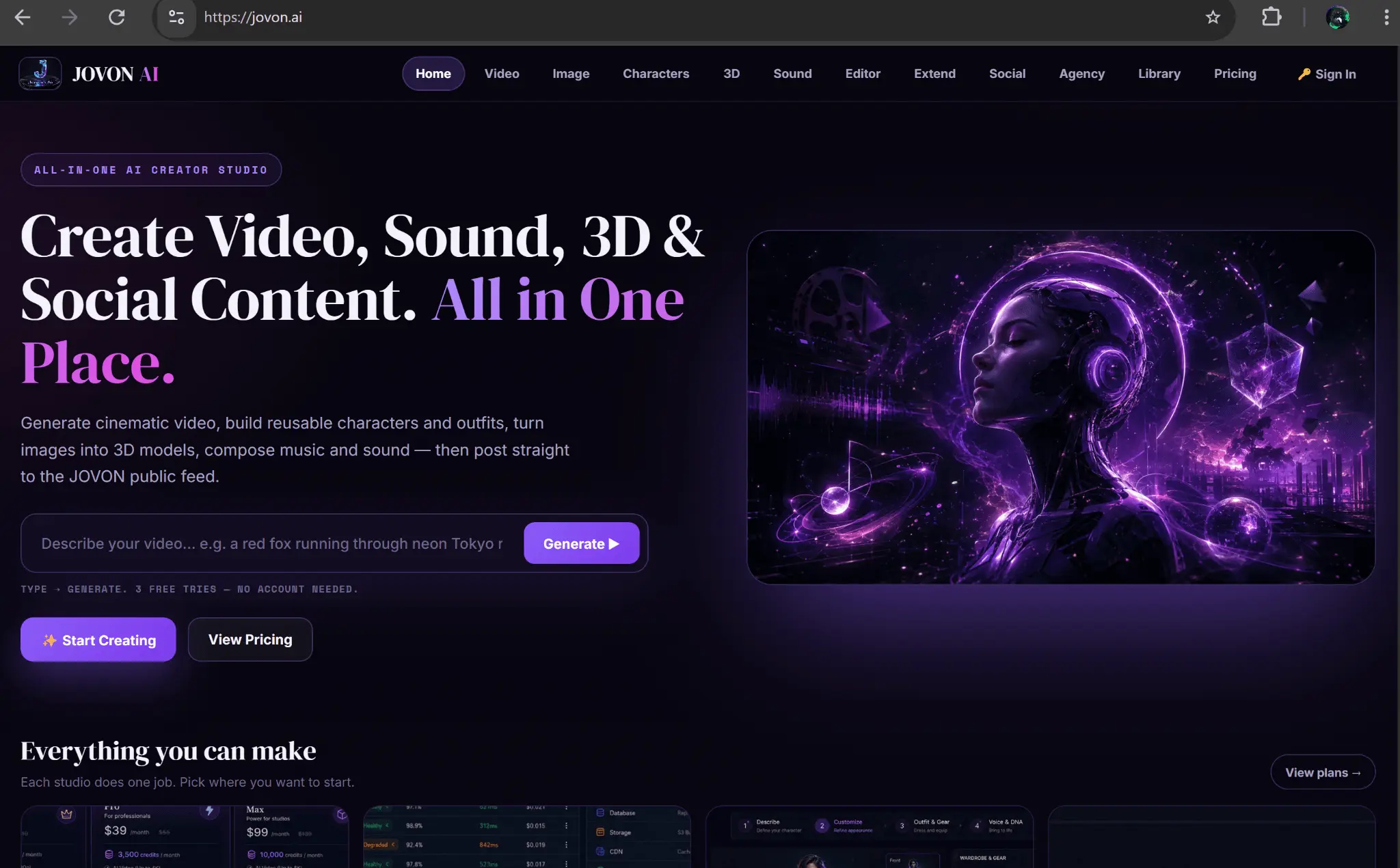The height and width of the screenshot is (868, 1400).
Task: Click the sparkle icon on Start Creating
Action: pos(50,640)
